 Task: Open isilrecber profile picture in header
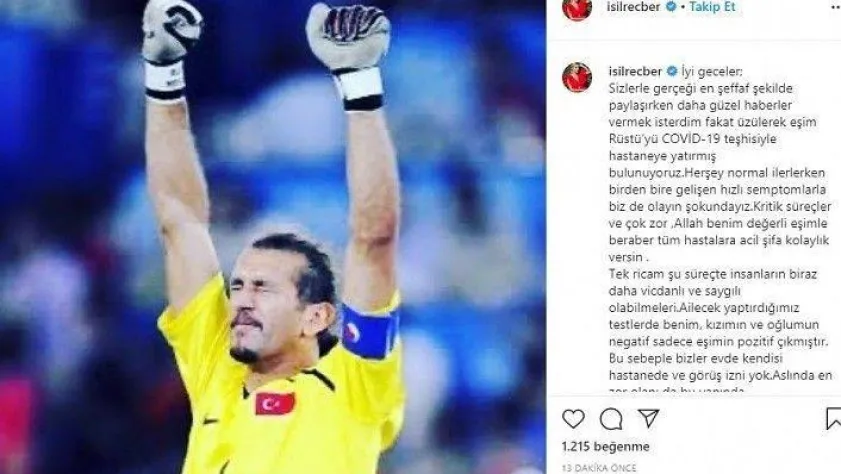tap(577, 8)
